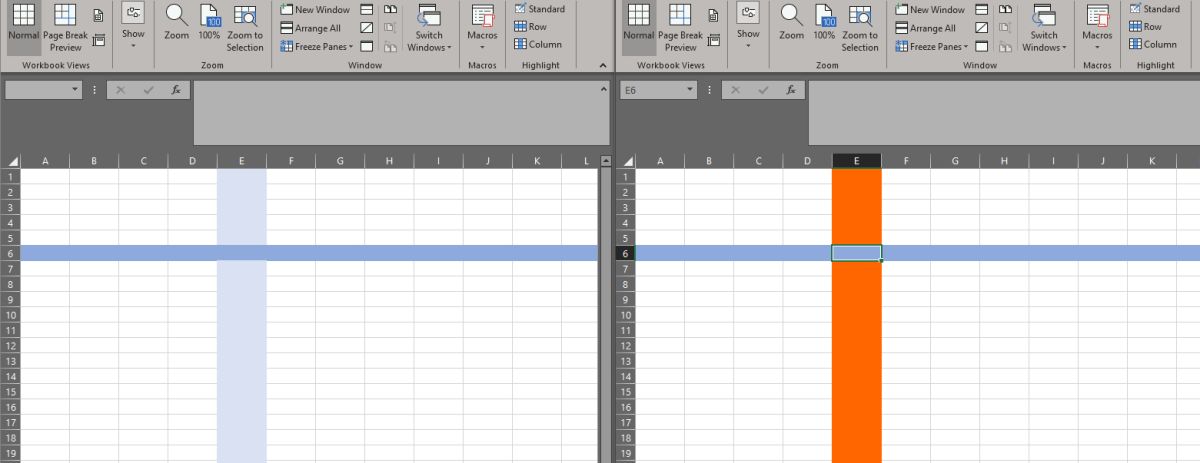Open Page Break Preview in right window
Image resolution: width=1200 pixels, height=463 pixels.
coord(680,27)
